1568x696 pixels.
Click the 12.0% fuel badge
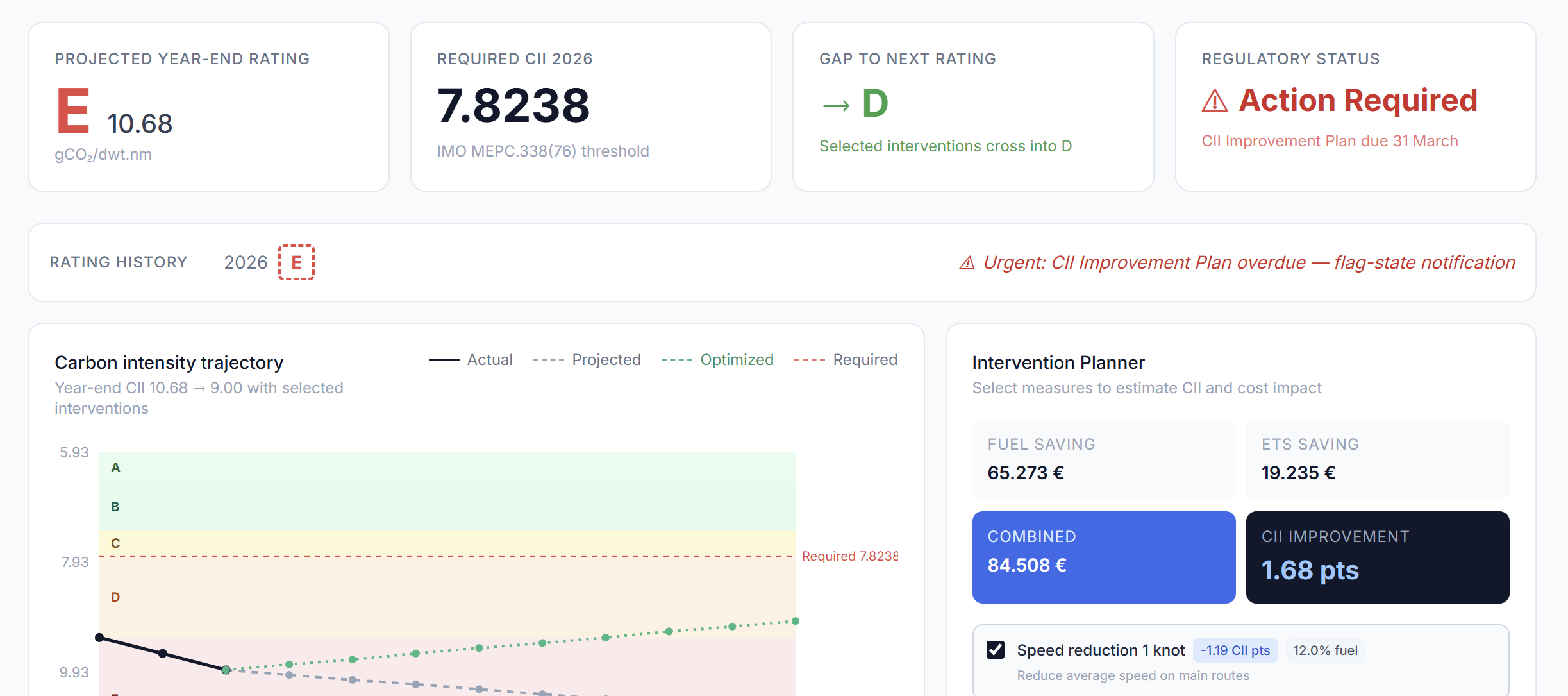(1325, 650)
